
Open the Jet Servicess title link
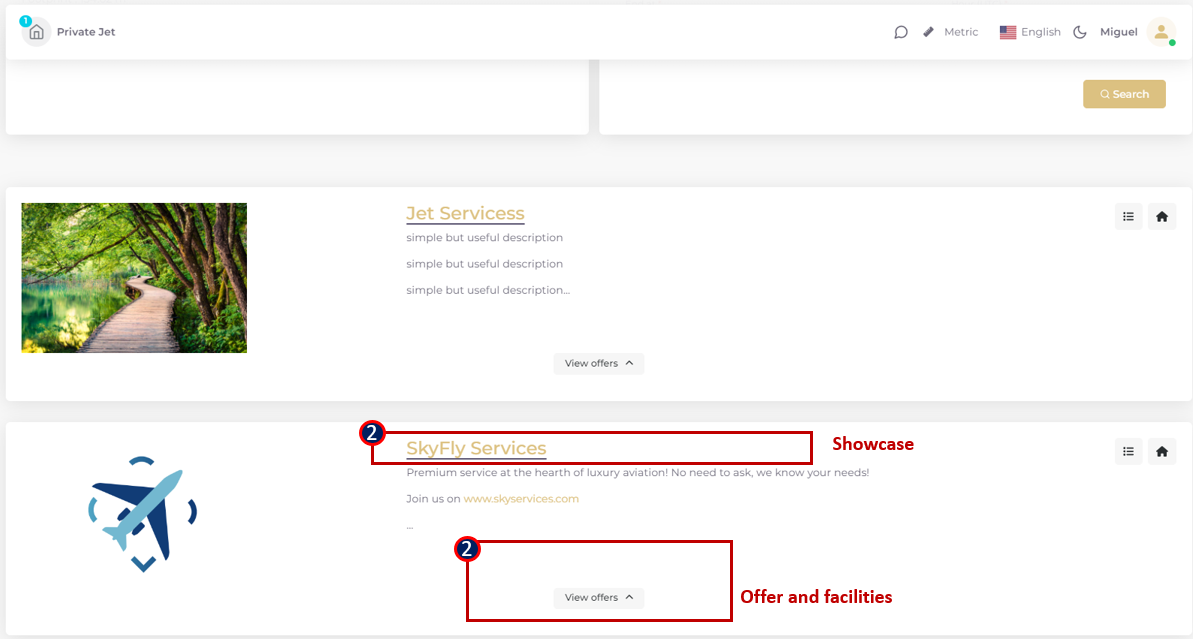coord(465,213)
